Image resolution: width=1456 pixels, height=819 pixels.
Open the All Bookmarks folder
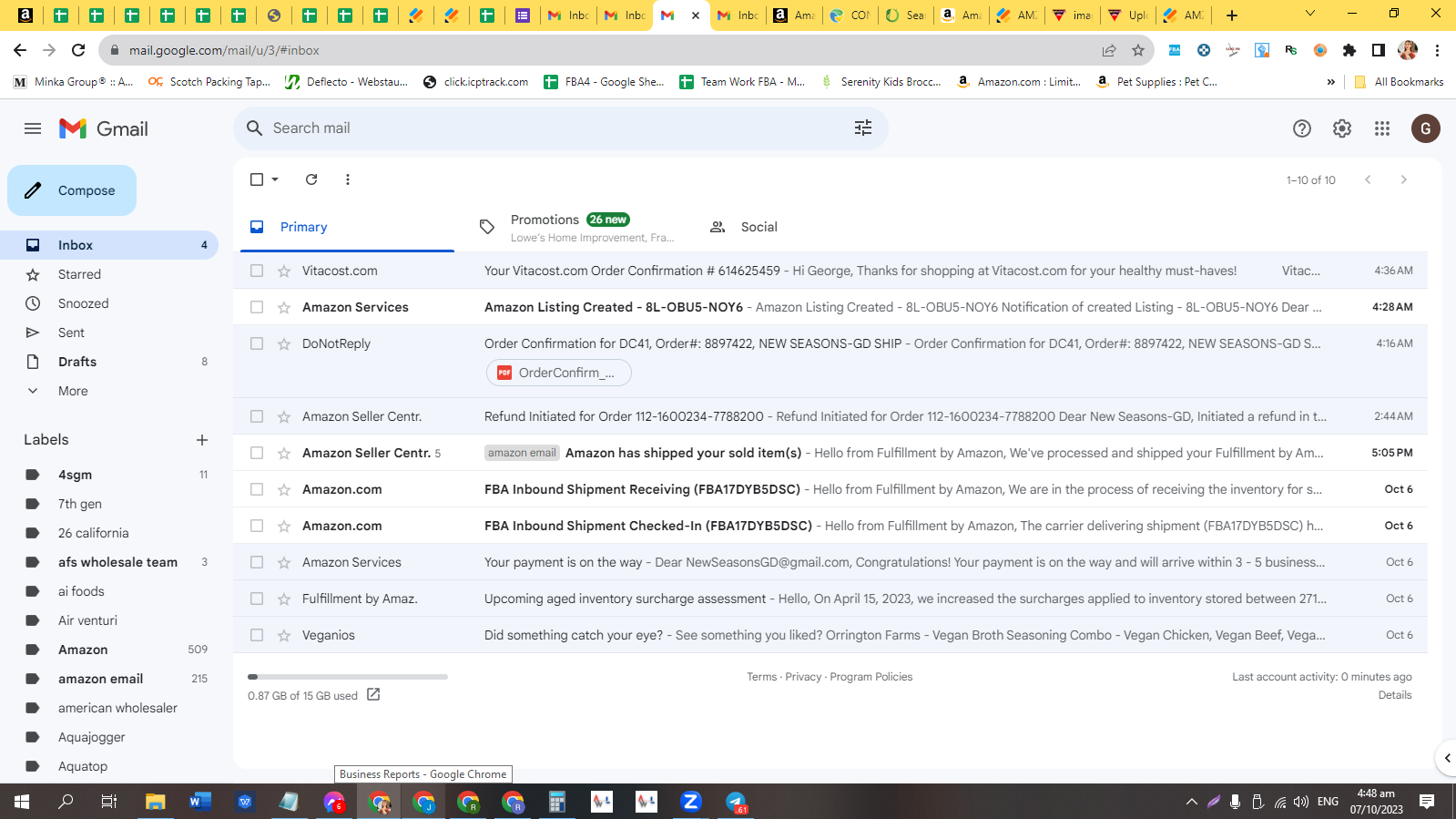[x=1399, y=82]
